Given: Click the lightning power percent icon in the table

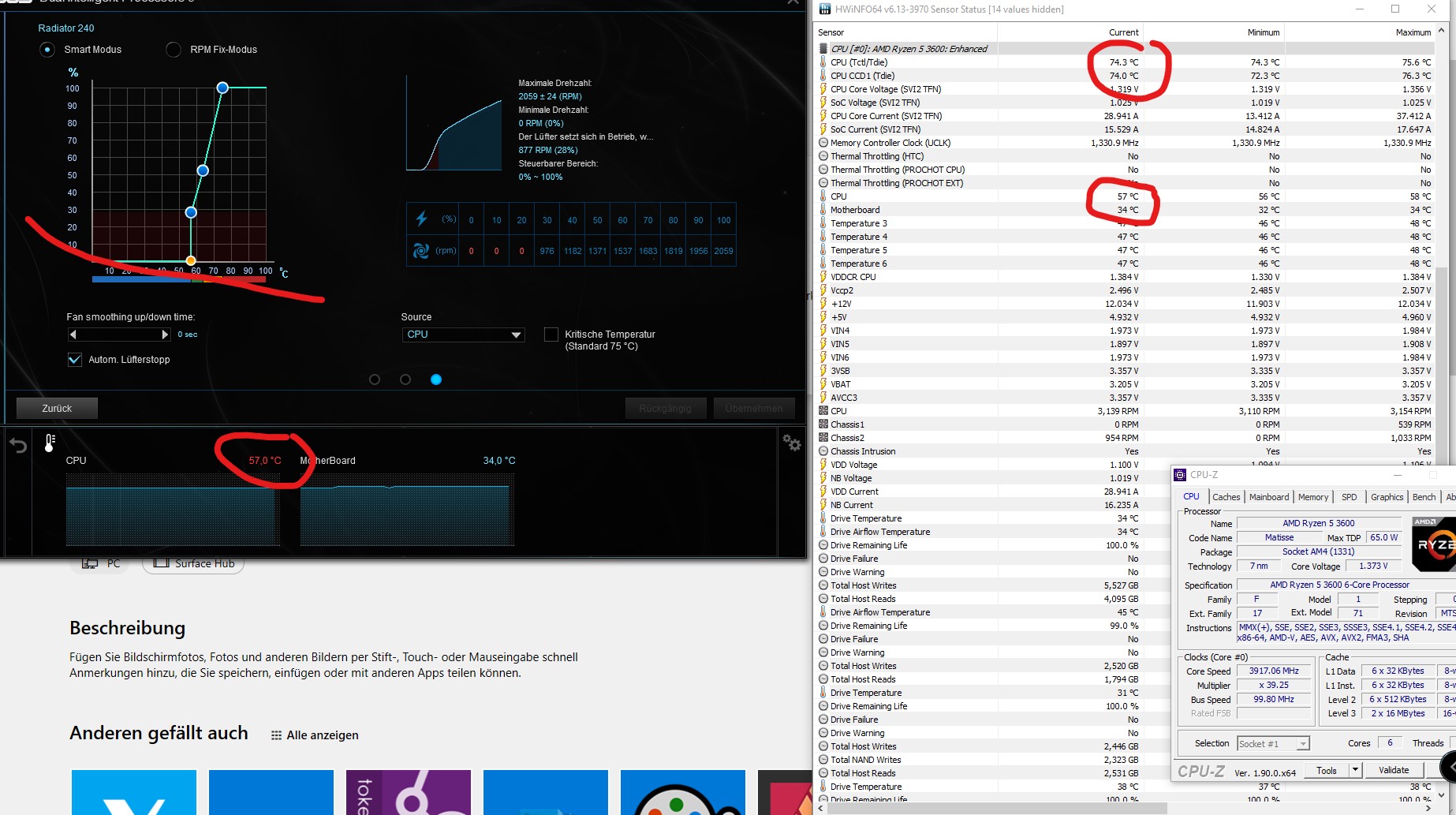Looking at the screenshot, I should click(x=422, y=219).
